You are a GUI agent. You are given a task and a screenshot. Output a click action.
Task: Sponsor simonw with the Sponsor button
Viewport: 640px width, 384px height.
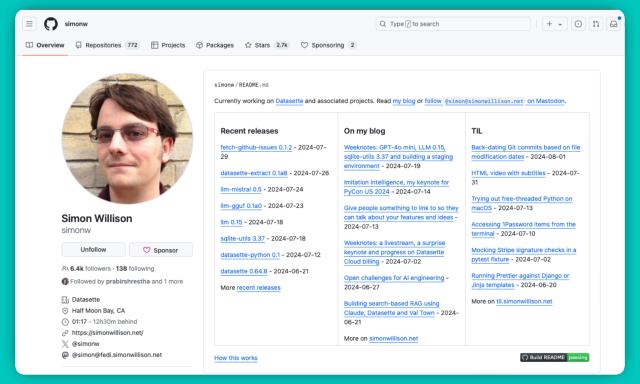click(161, 250)
